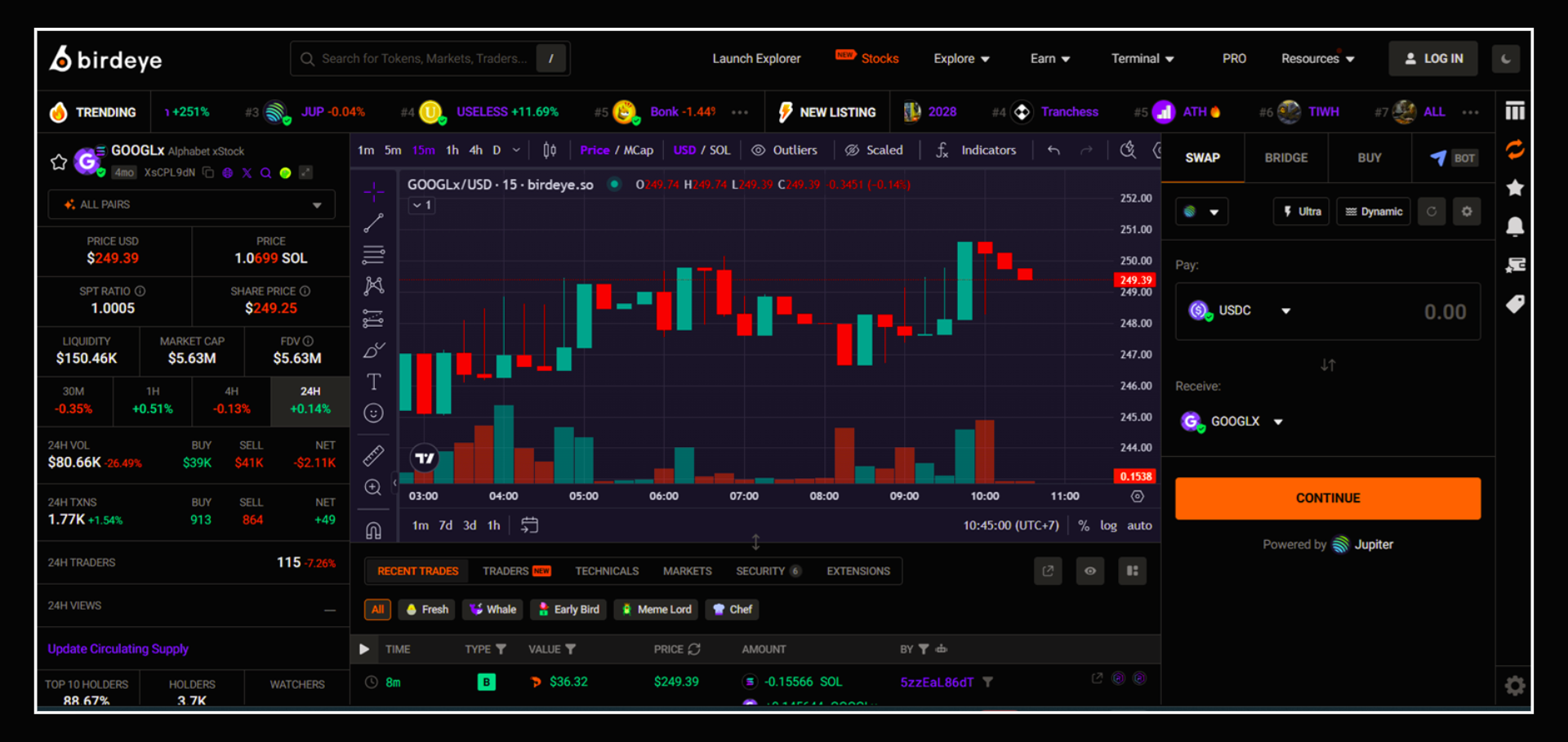Toggle dark mode with the moon button
Screen dimensions: 1568x742
(1506, 59)
